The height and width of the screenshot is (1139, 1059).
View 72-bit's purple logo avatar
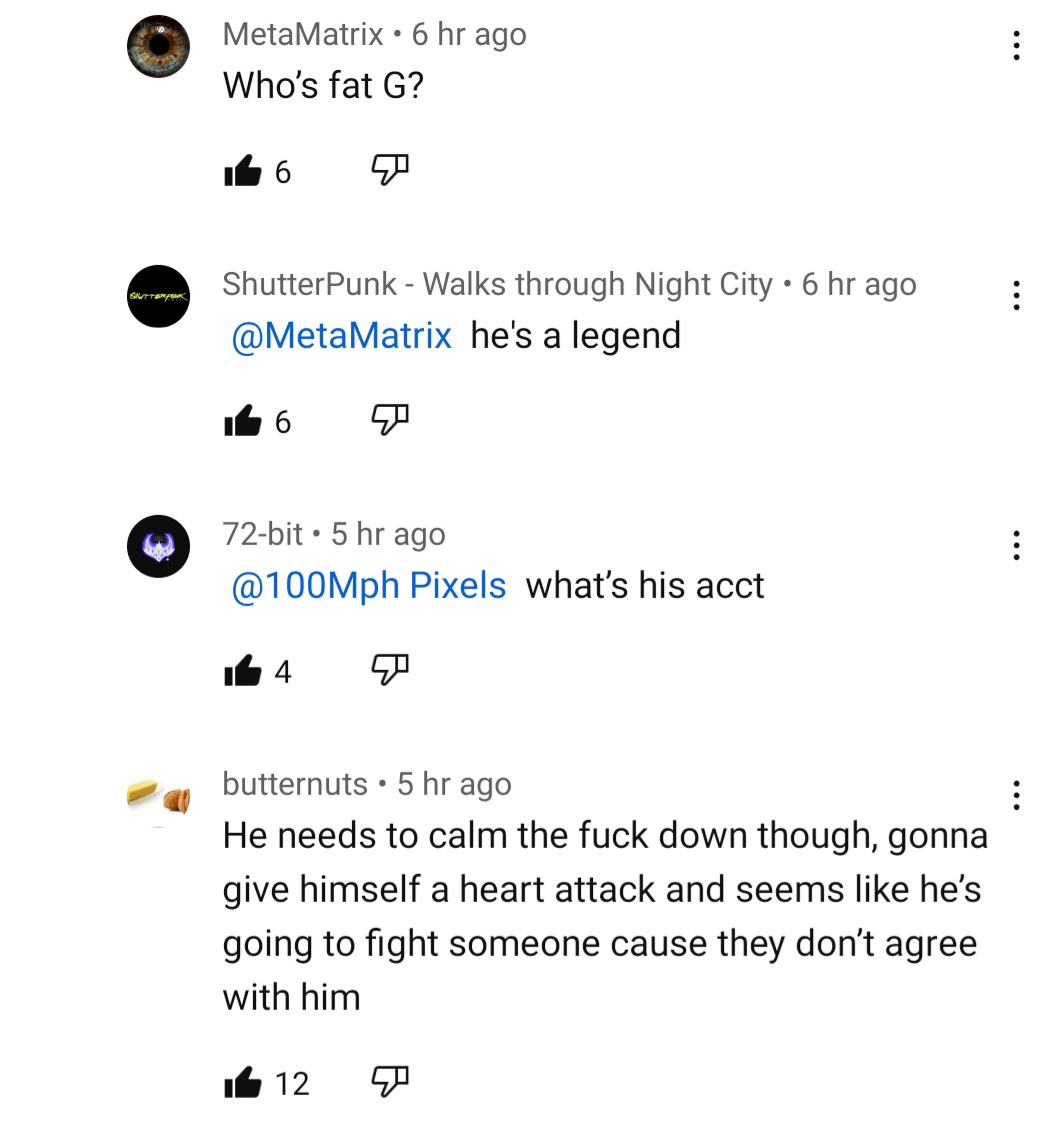[x=158, y=546]
